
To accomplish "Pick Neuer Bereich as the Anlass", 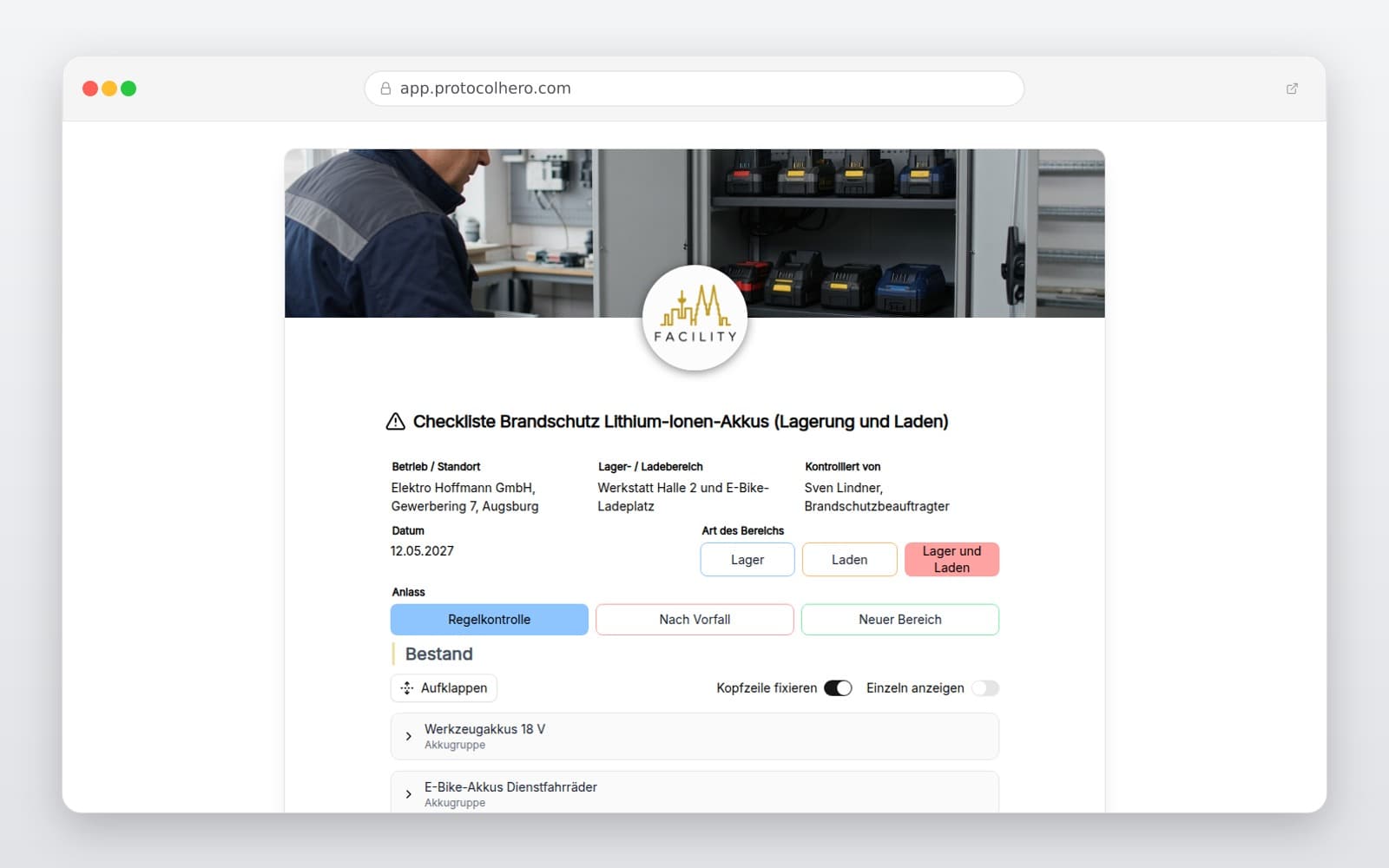I will pos(900,620).
